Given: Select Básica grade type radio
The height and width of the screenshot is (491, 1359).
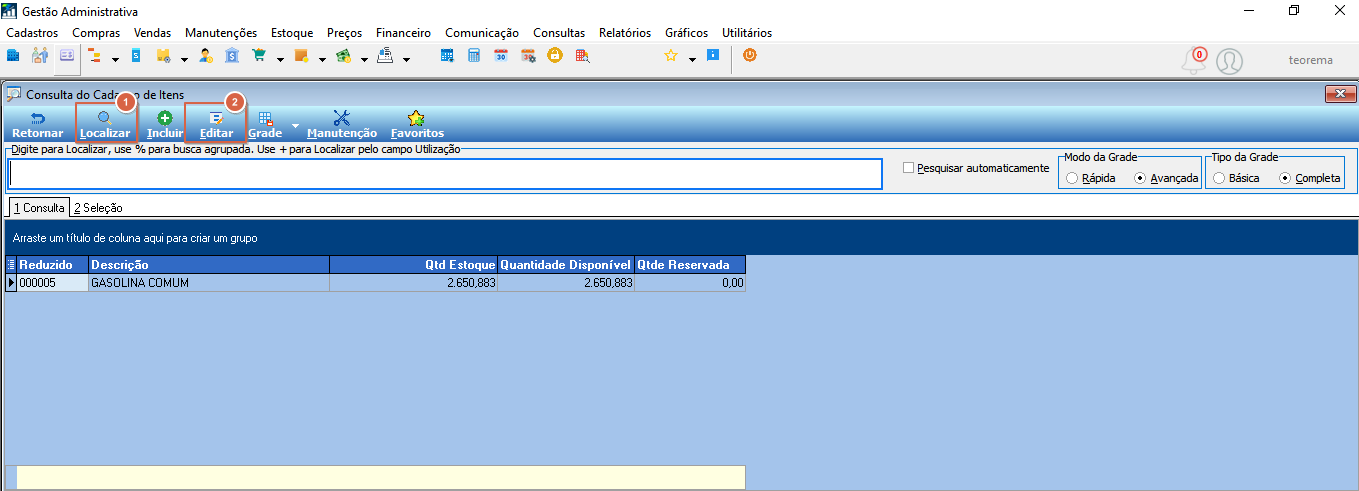Looking at the screenshot, I should tap(1218, 178).
